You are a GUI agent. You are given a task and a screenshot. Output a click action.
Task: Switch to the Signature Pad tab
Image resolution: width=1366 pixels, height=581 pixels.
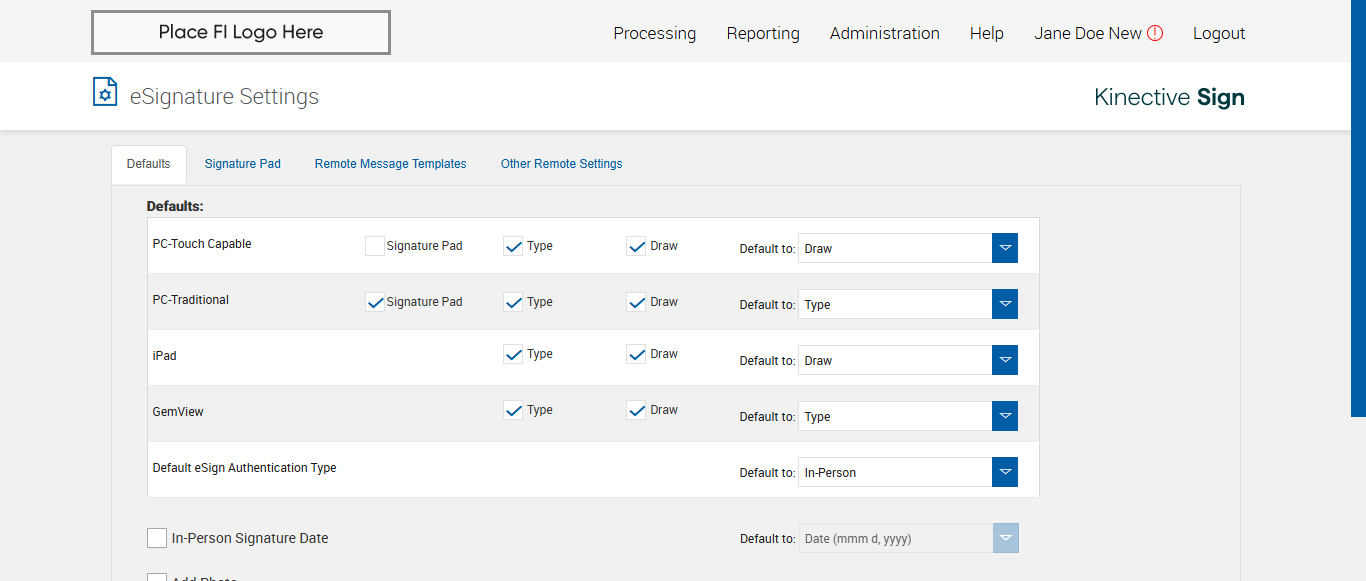pos(242,164)
